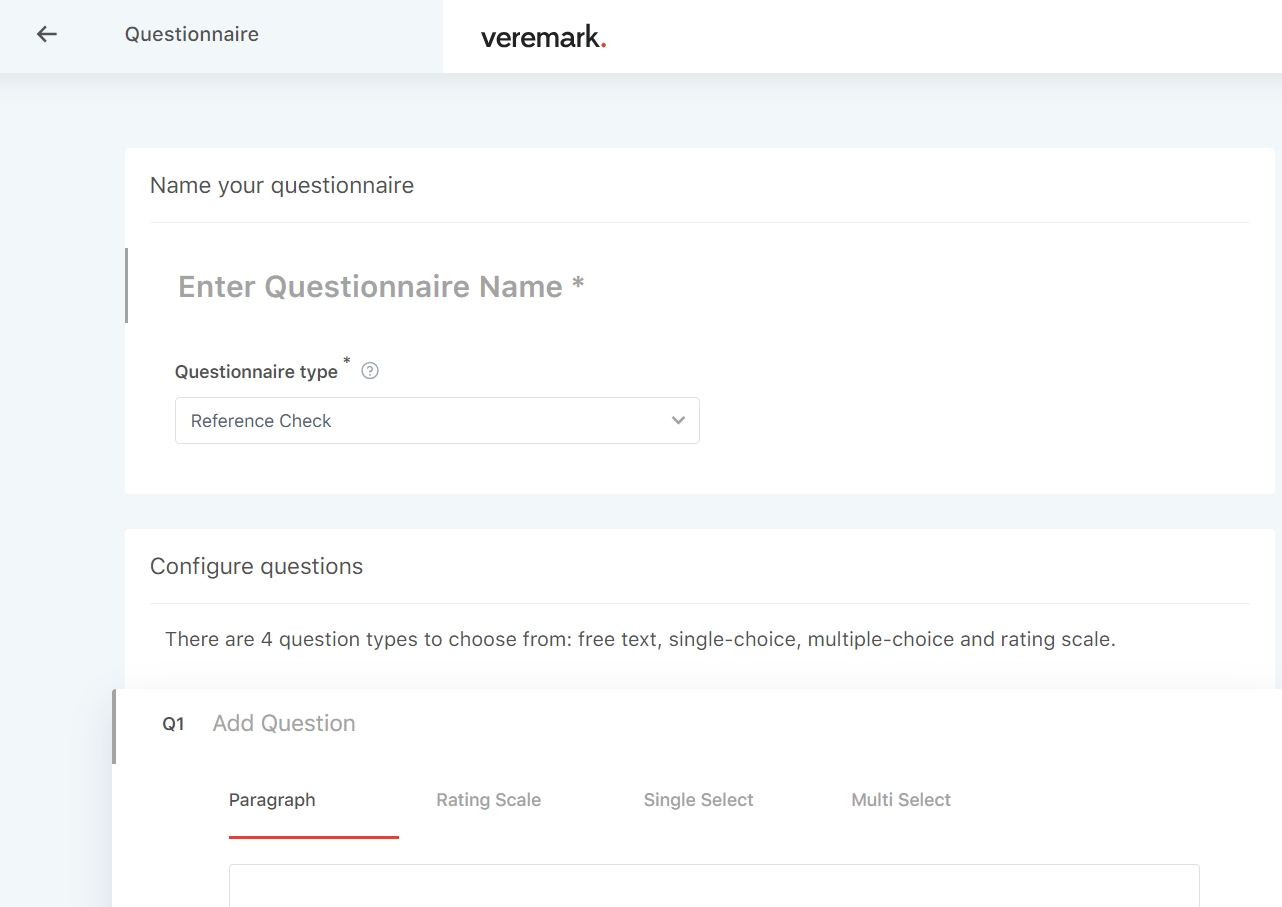Click the paragraph answer text area

(x=713, y=885)
